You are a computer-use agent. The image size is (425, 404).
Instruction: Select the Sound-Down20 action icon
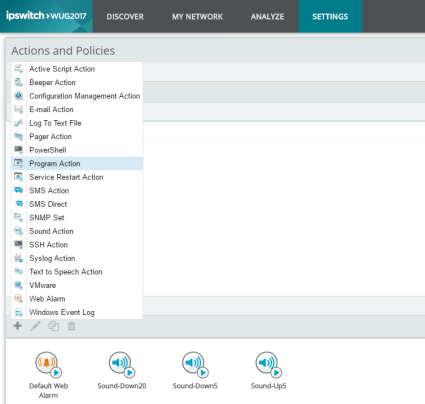(122, 364)
